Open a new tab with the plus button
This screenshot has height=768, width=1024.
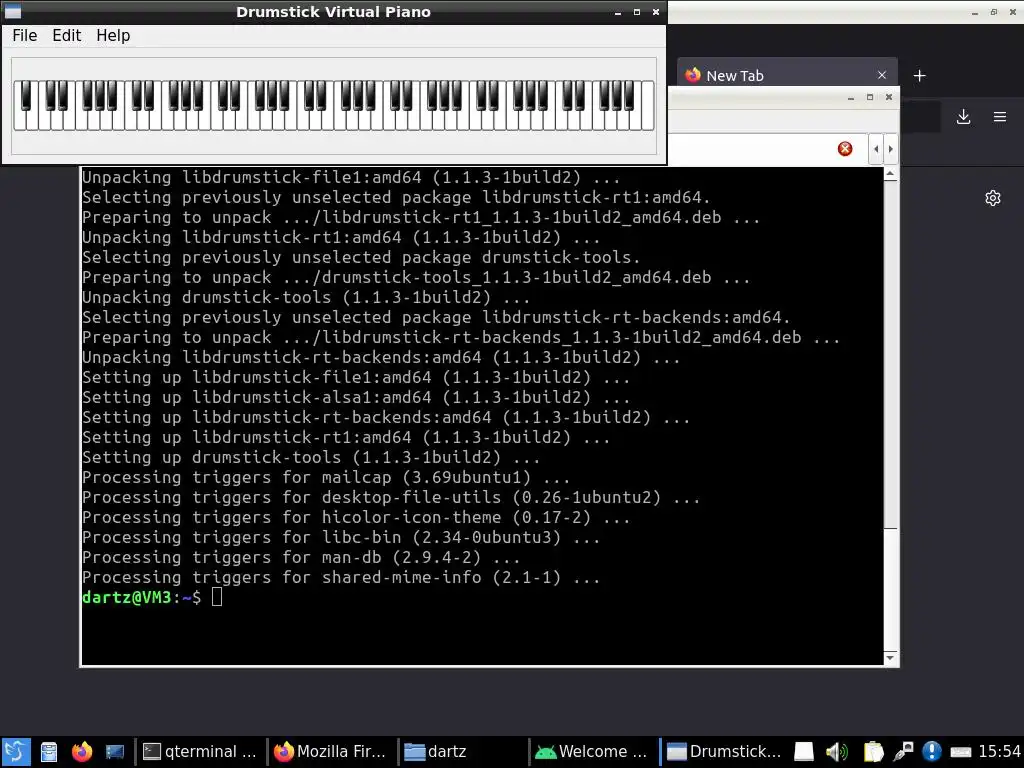click(x=920, y=76)
